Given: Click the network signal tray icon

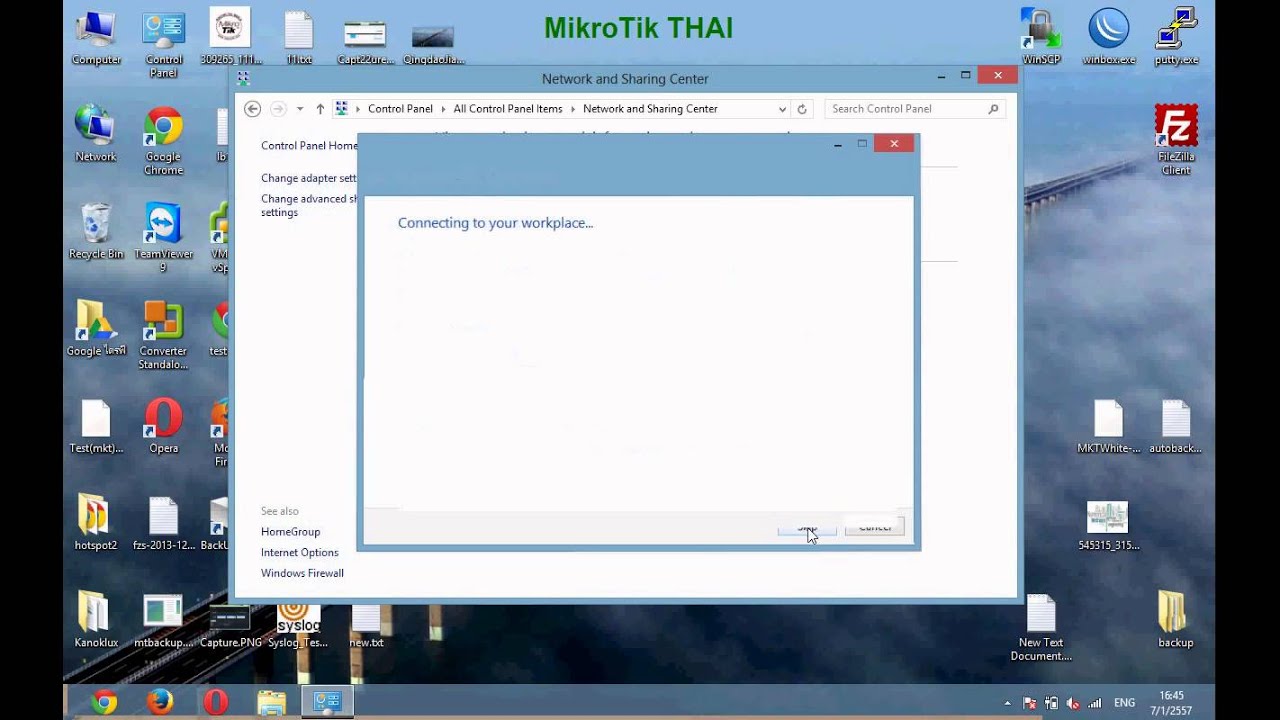Looking at the screenshot, I should (x=1095, y=703).
